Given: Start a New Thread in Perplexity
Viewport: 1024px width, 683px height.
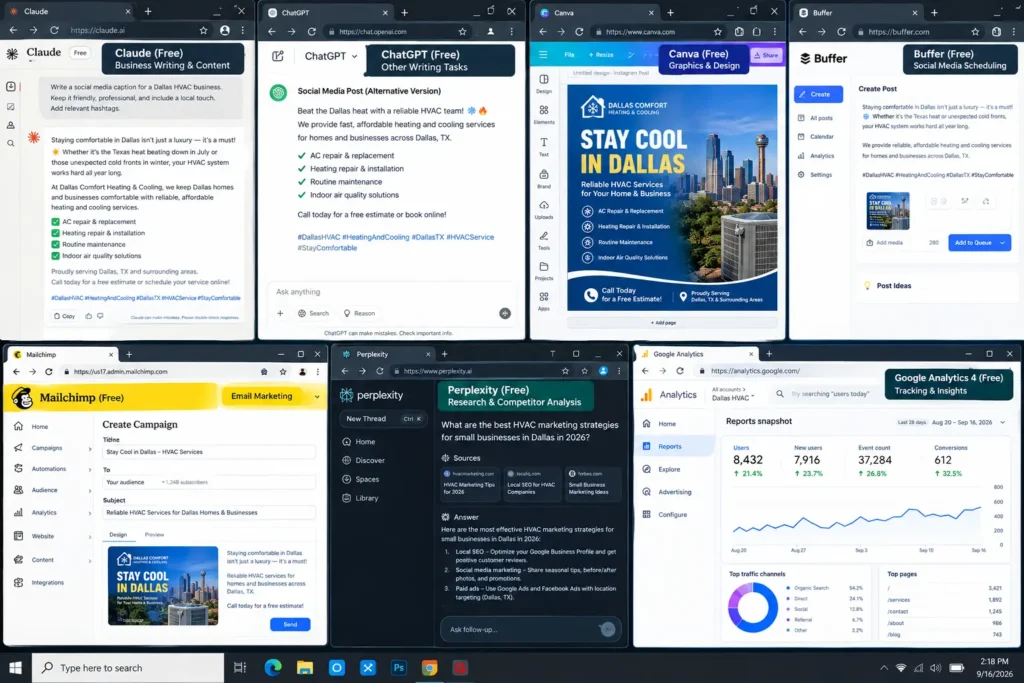Looking at the screenshot, I should [383, 419].
